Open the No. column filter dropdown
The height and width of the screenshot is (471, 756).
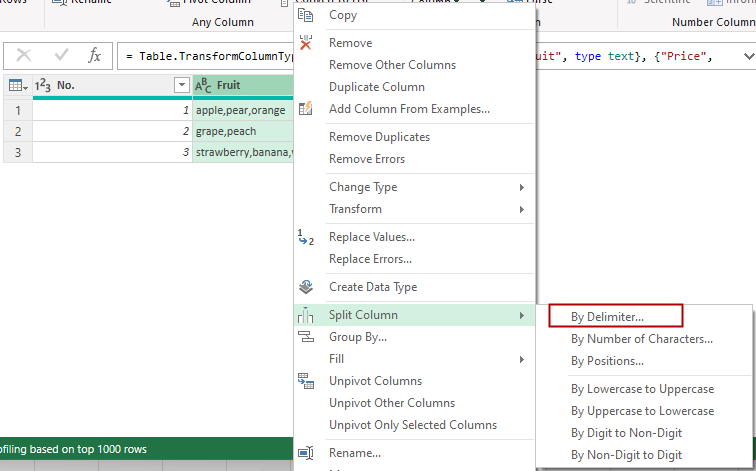click(181, 86)
